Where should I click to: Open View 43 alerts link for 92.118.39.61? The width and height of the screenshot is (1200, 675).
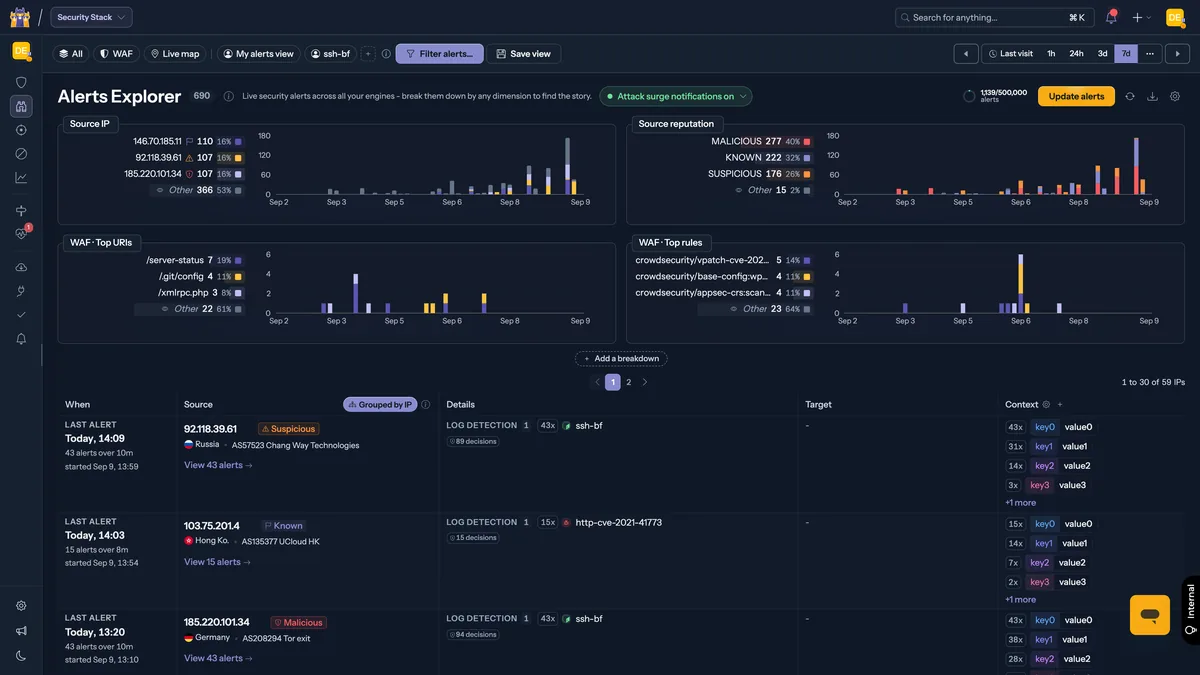point(218,465)
